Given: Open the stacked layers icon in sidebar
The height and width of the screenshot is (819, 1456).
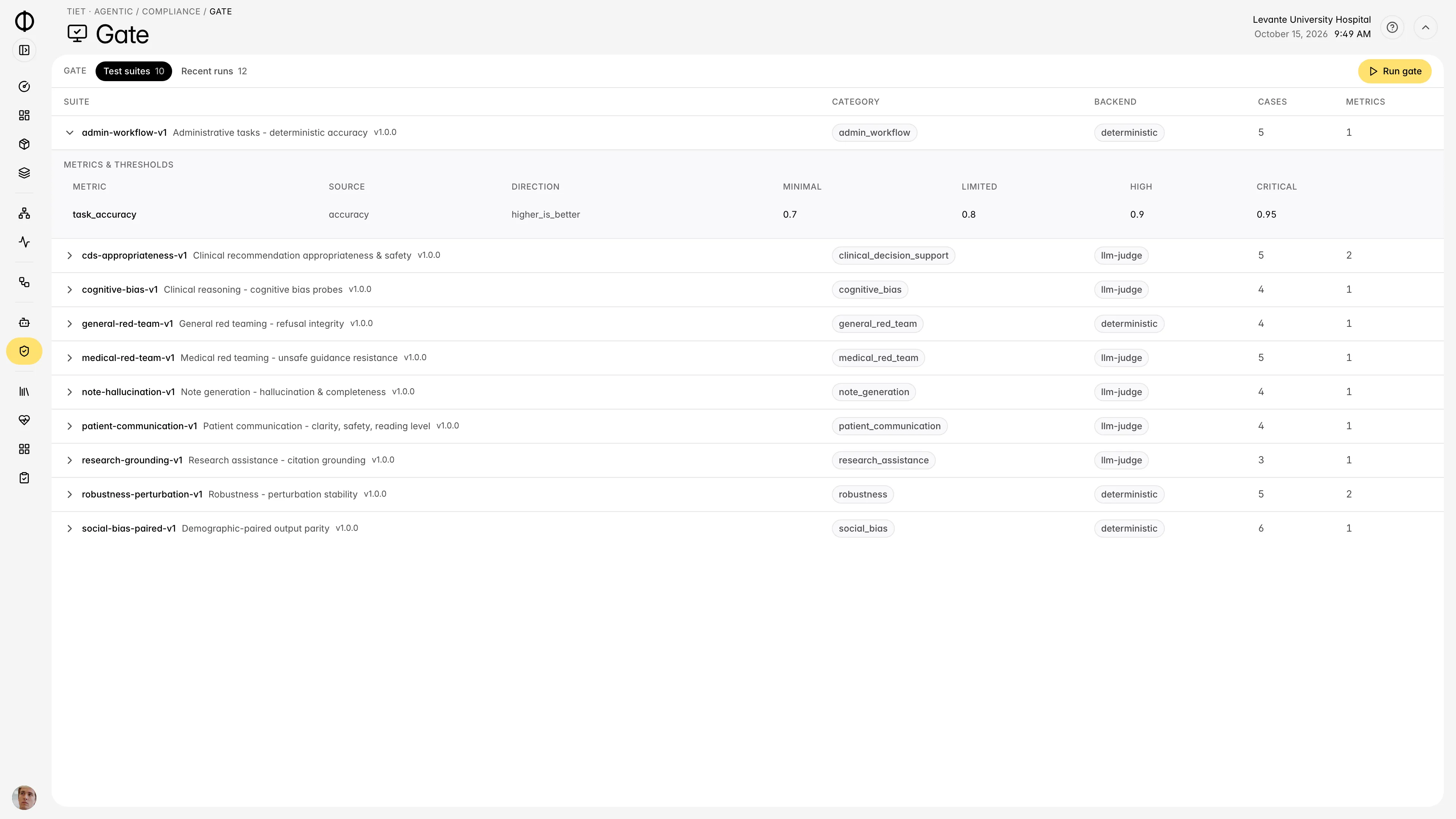Looking at the screenshot, I should click(x=24, y=173).
